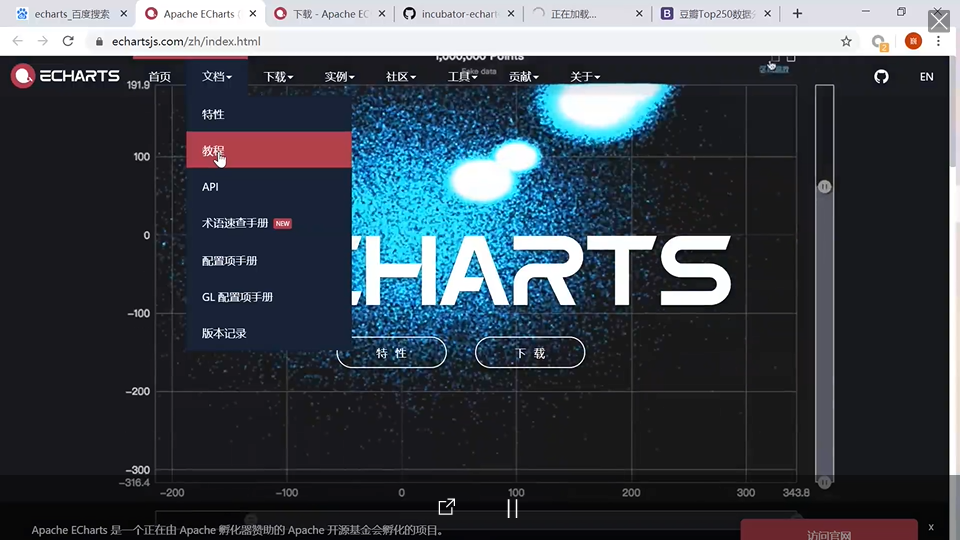This screenshot has height=540, width=960.
Task: Expand the 关于 dropdown menu
Action: pyautogui.click(x=585, y=77)
